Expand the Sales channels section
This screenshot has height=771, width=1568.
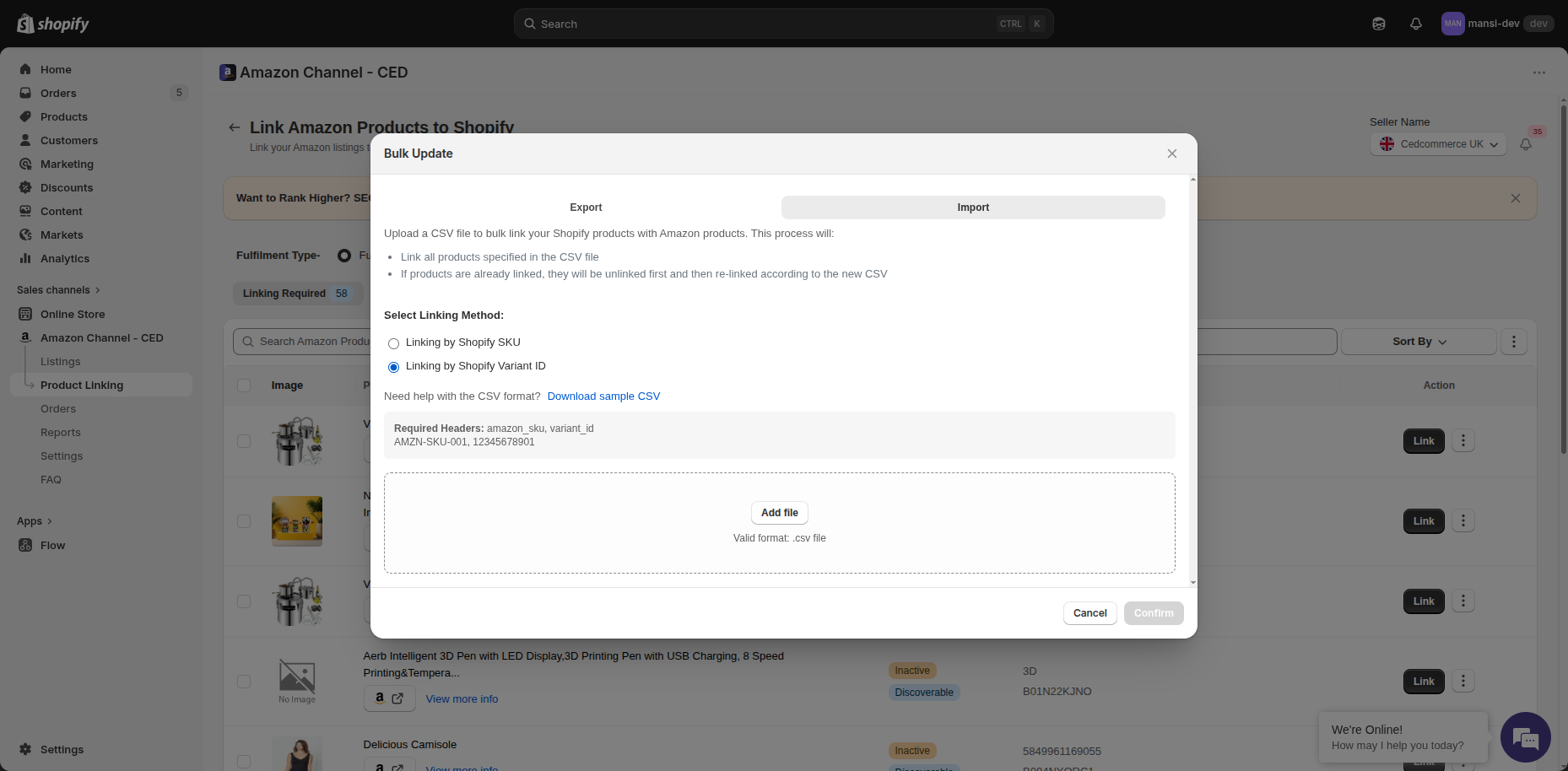[58, 289]
